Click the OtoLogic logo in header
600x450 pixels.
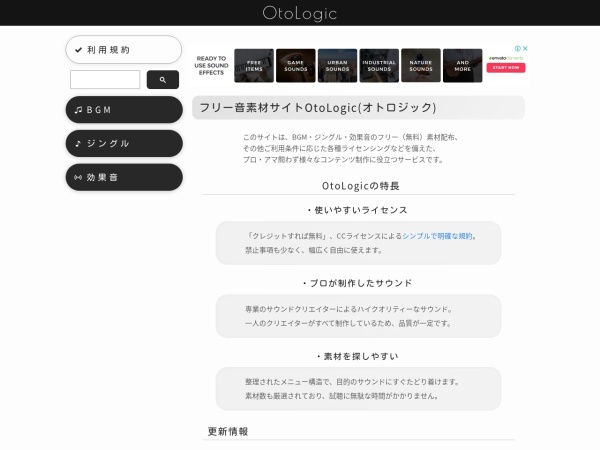(300, 13)
